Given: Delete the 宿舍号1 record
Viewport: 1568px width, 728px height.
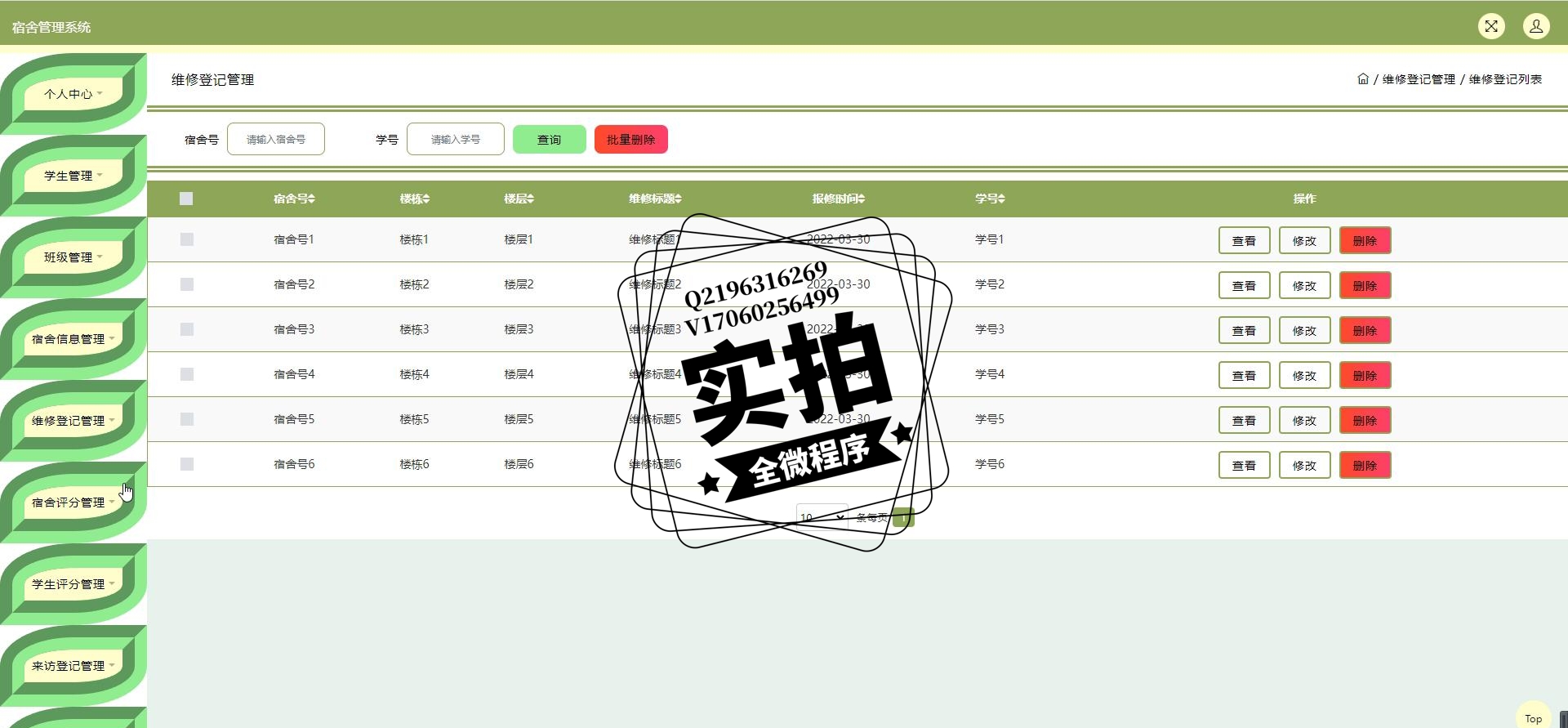Looking at the screenshot, I should (x=1365, y=241).
